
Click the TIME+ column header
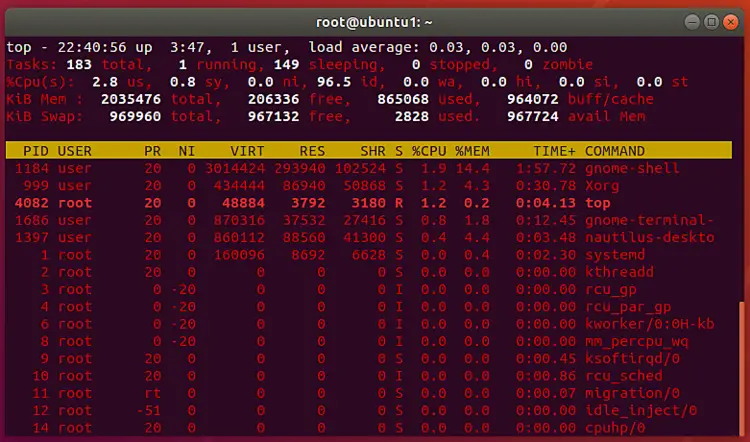pyautogui.click(x=555, y=151)
